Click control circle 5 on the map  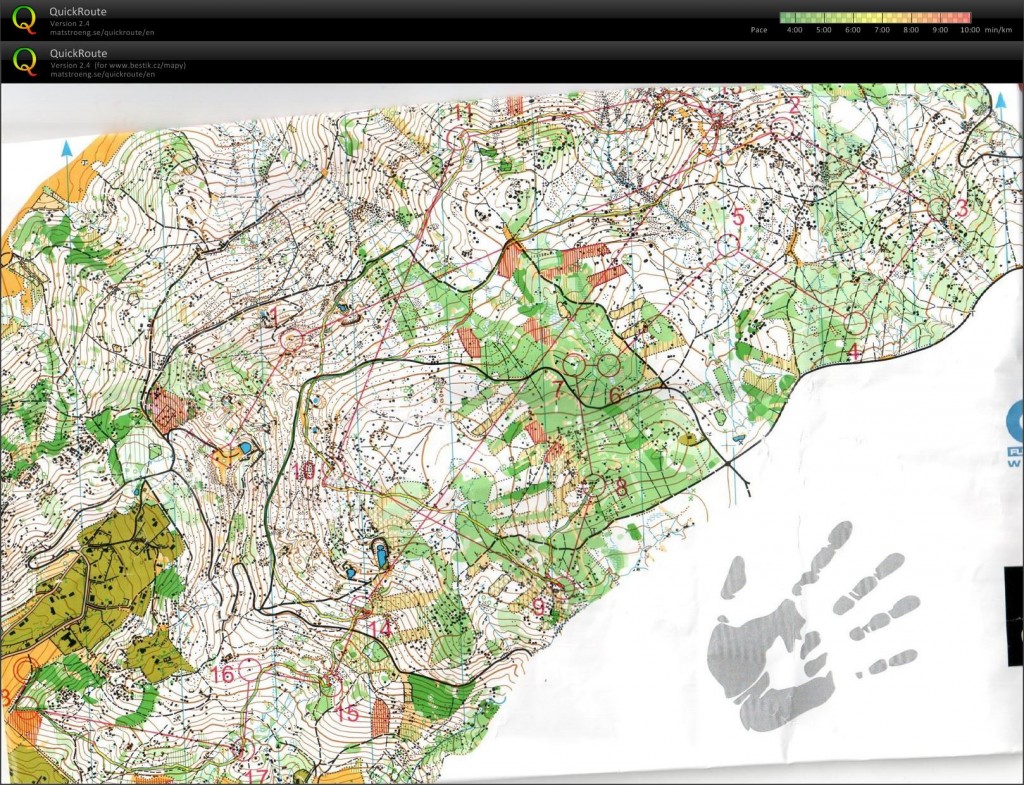click(728, 243)
